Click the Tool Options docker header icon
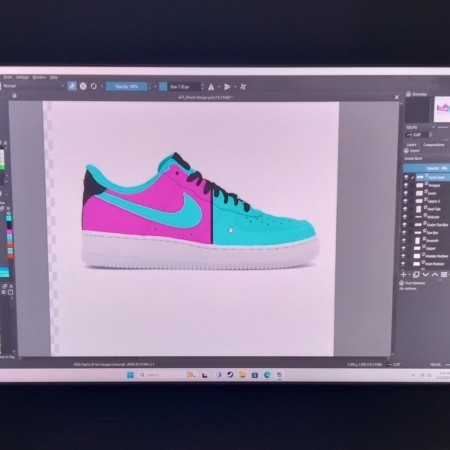The width and height of the screenshot is (450, 450). pos(402,283)
